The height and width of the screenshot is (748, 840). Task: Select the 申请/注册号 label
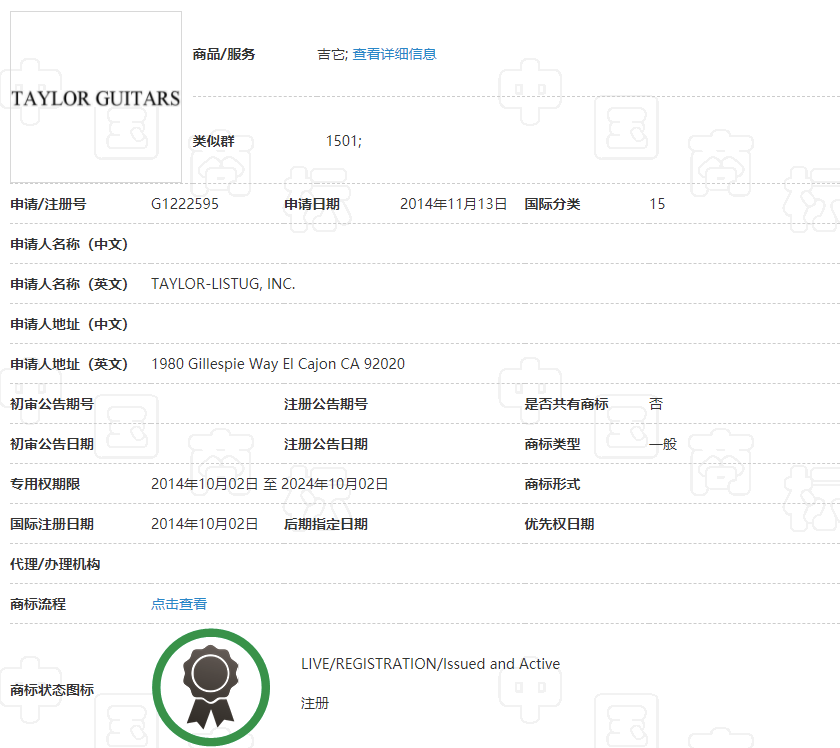(48, 204)
